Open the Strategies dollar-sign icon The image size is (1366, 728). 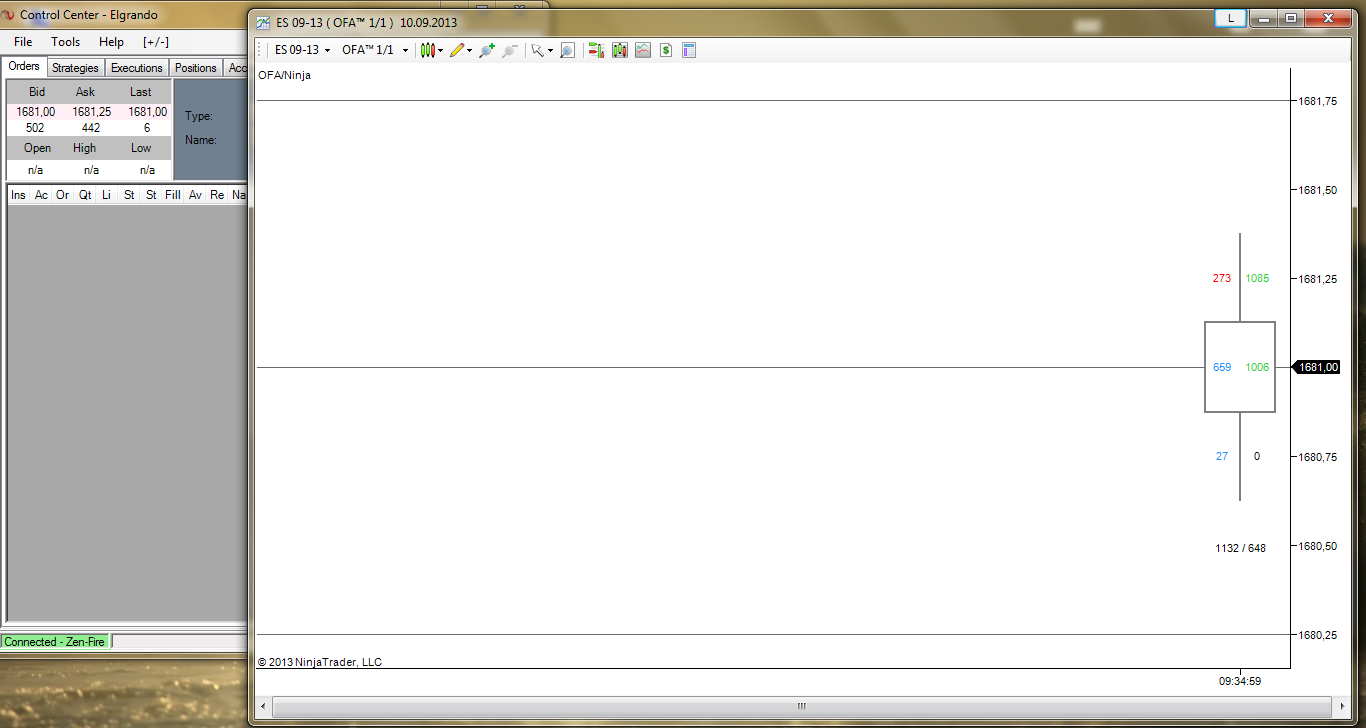(666, 50)
